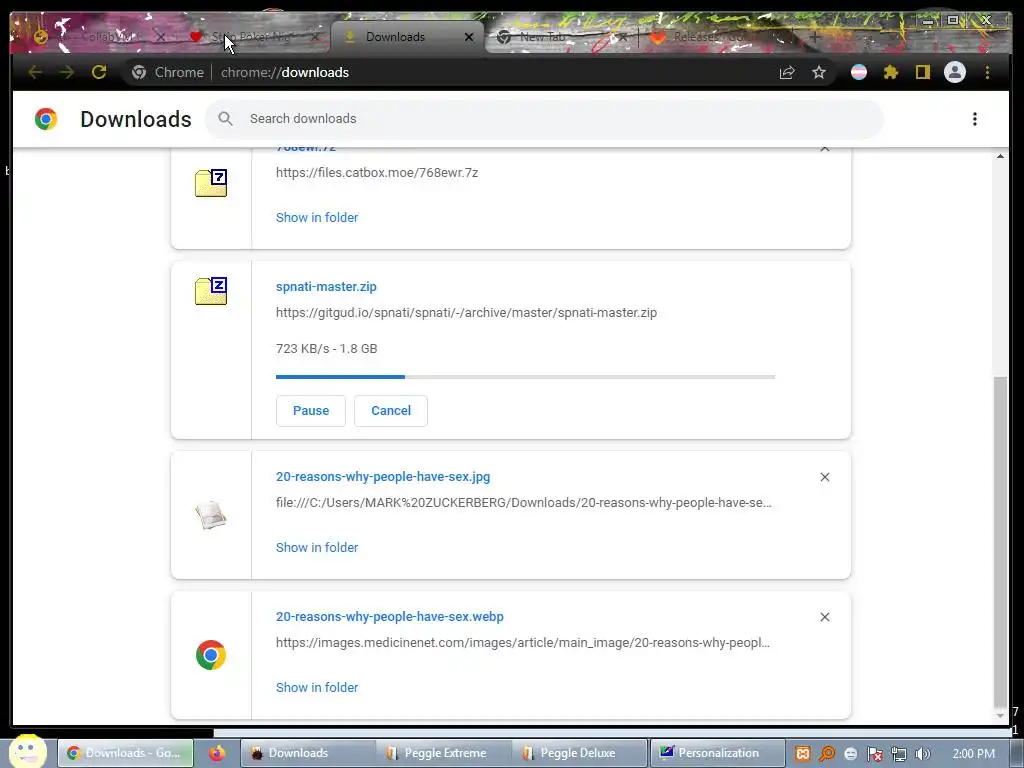Viewport: 1024px width, 768px height.
Task: Open the Extensions puzzle icon
Action: tap(891, 72)
